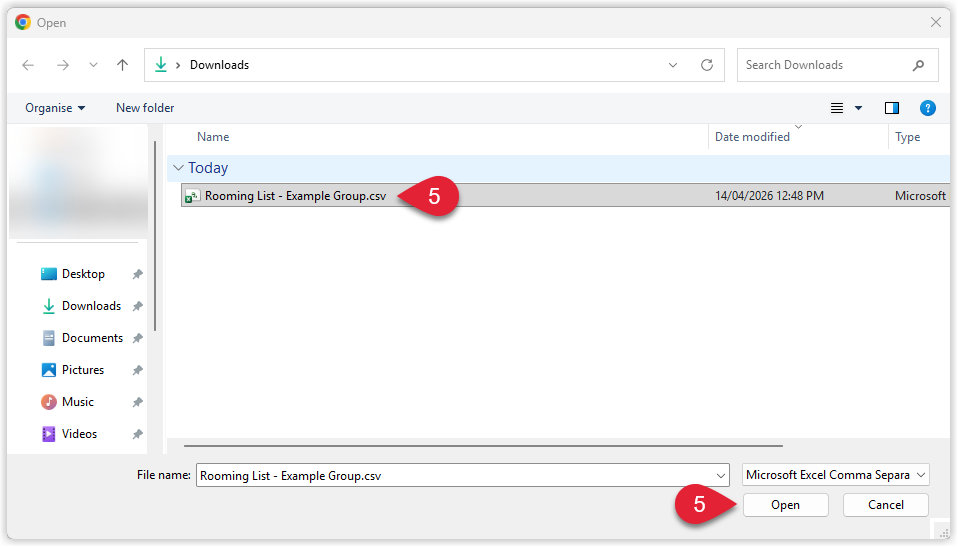Image resolution: width=958 pixels, height=547 pixels.
Task: Click the pin icon next to Music
Action: coord(137,402)
